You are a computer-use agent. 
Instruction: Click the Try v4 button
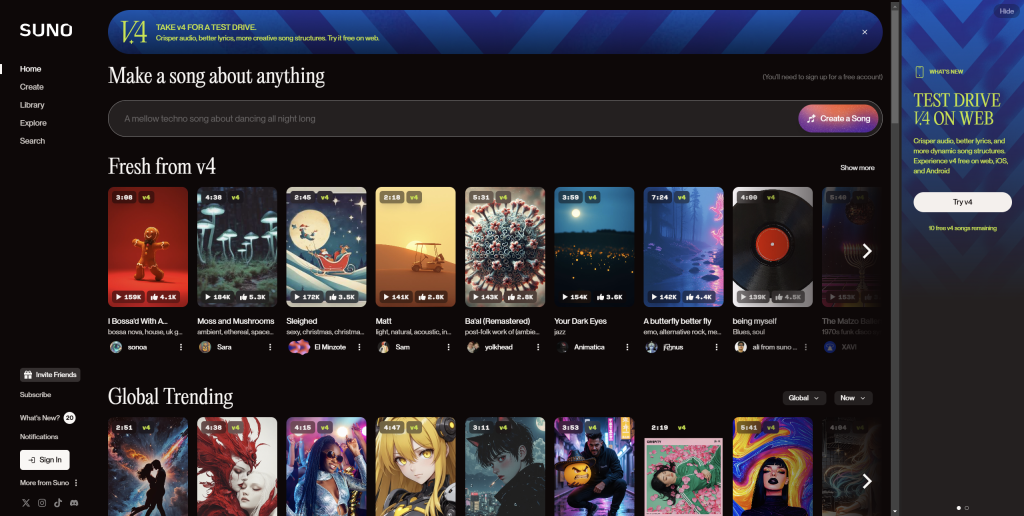tap(962, 202)
